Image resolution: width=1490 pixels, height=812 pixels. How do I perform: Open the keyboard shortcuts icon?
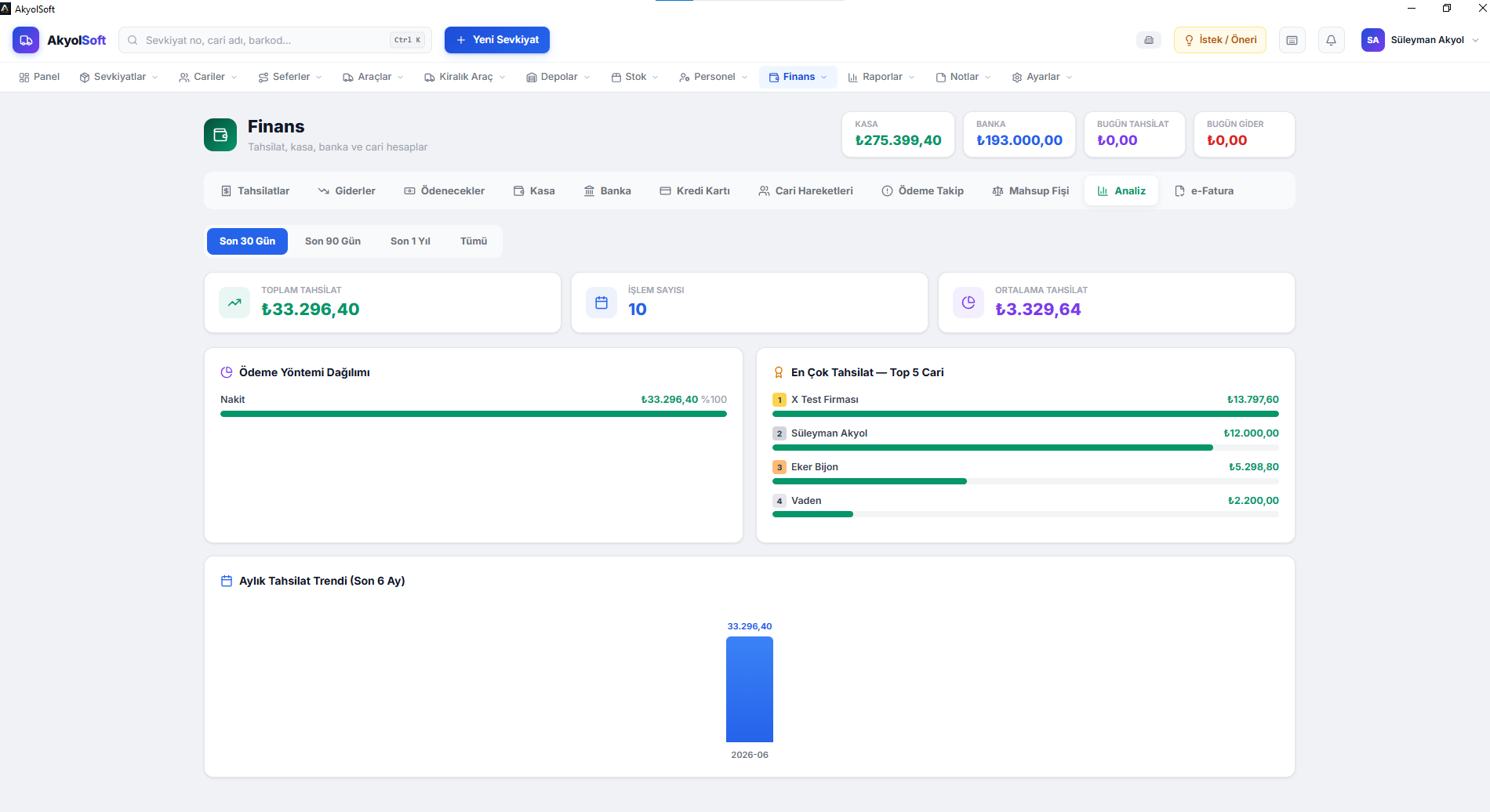tap(1292, 40)
